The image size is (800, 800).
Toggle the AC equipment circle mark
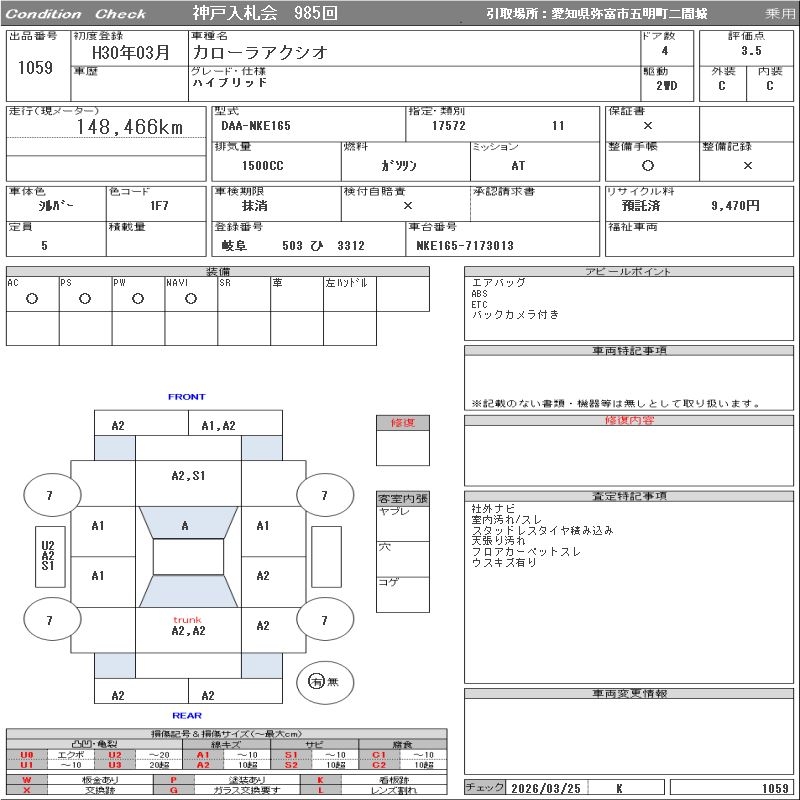[x=32, y=299]
